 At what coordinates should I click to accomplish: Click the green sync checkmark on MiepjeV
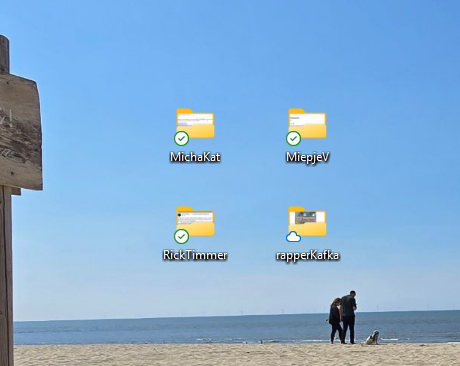pyautogui.click(x=294, y=138)
